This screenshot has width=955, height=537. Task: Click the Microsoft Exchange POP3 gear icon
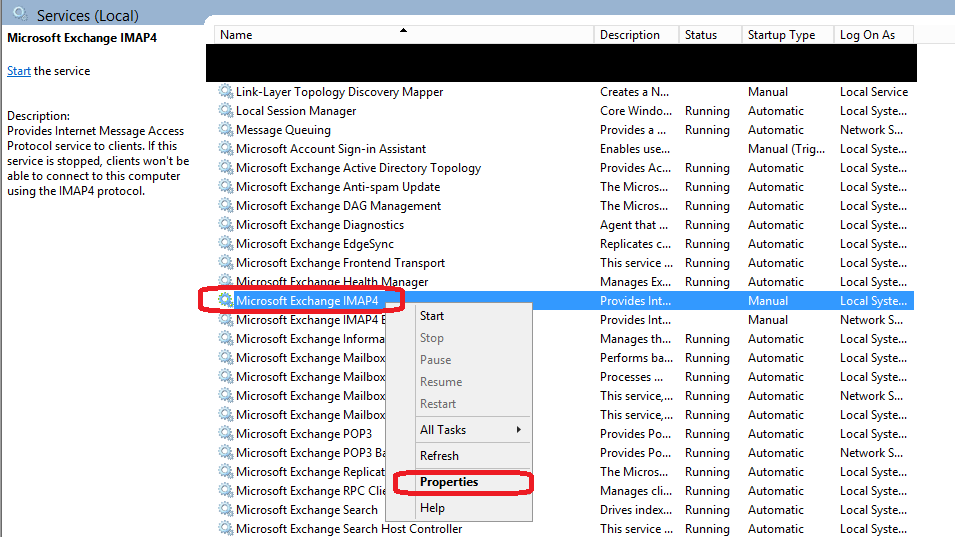click(226, 433)
